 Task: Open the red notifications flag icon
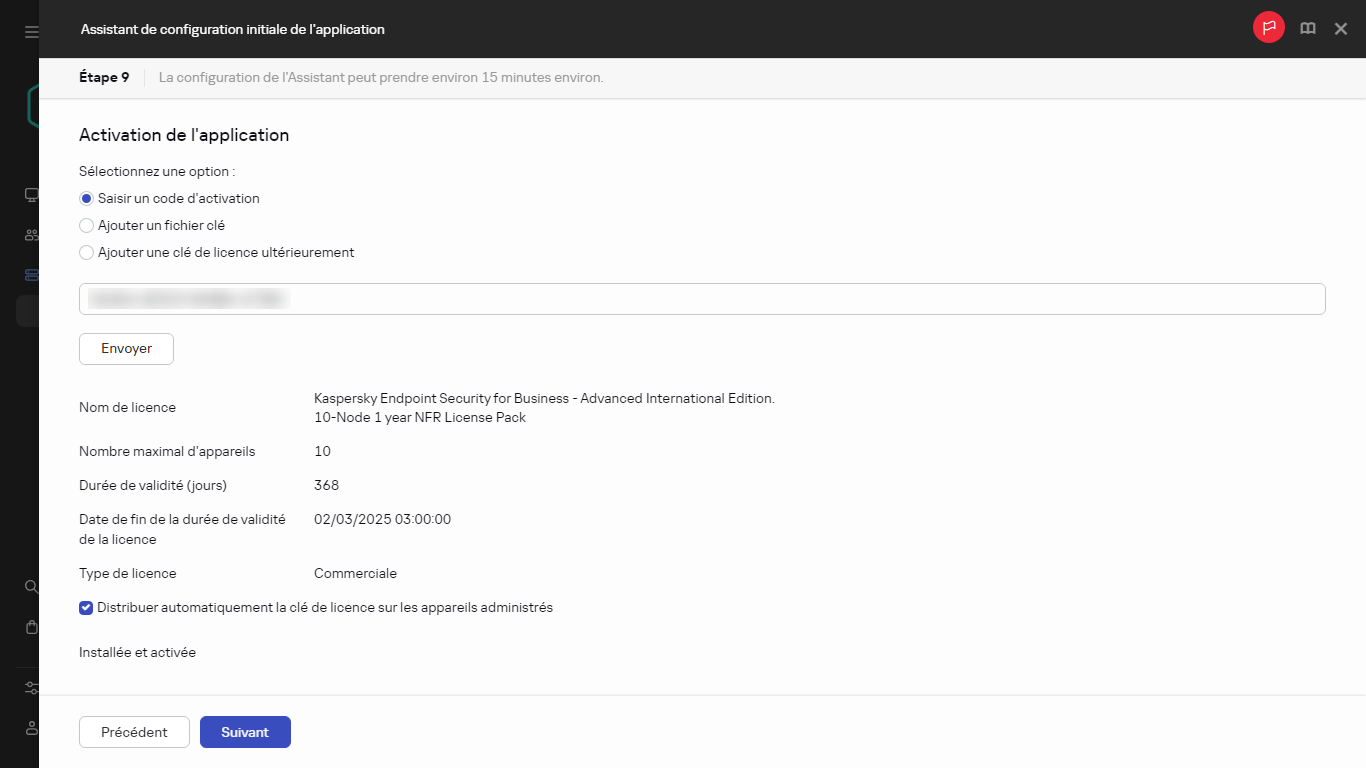click(x=1268, y=27)
